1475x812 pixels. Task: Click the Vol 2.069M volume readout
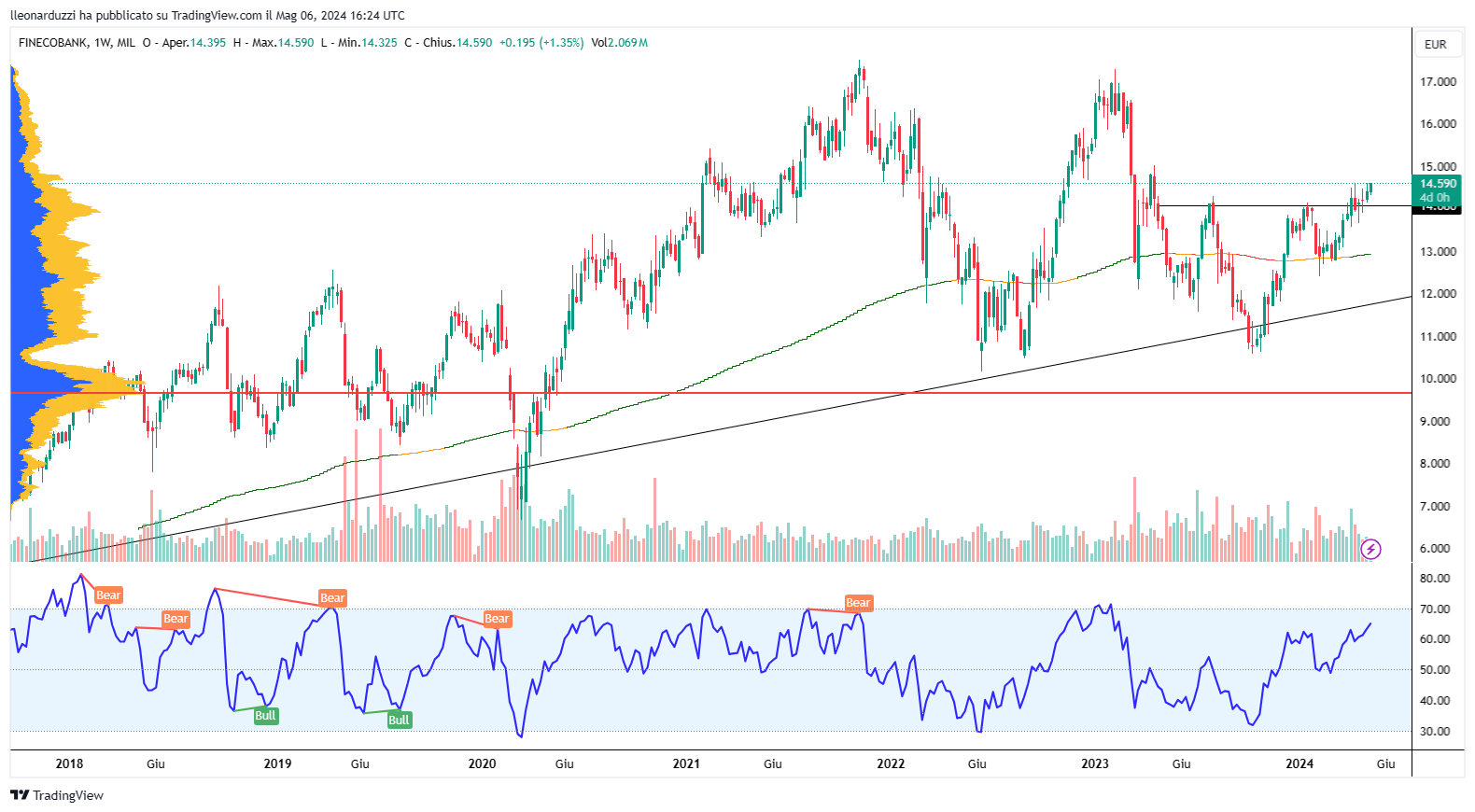619,43
